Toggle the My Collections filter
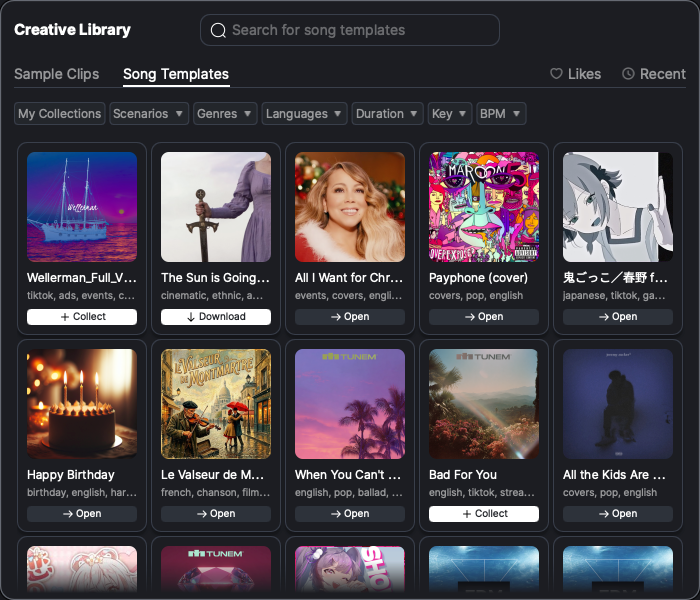The height and width of the screenshot is (600, 700). (x=59, y=113)
